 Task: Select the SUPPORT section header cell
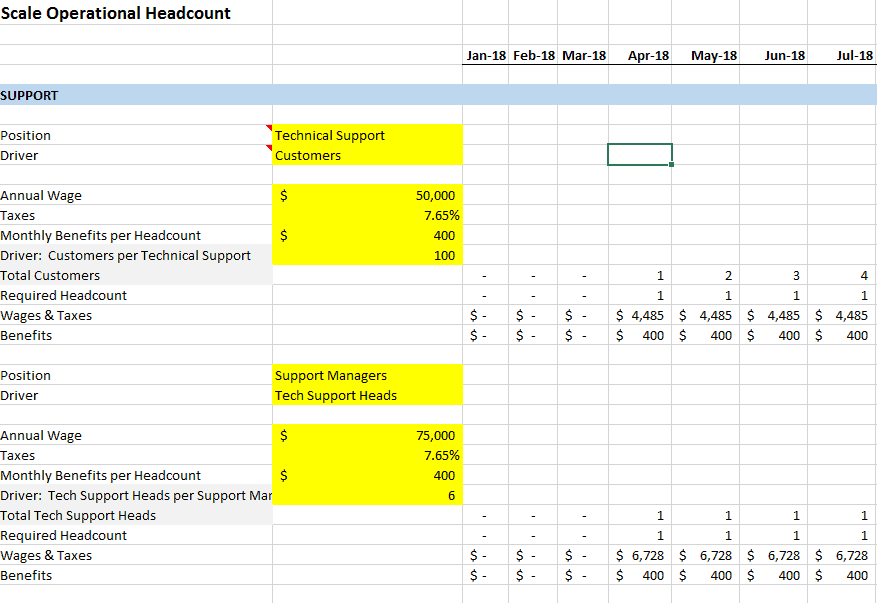(x=136, y=95)
